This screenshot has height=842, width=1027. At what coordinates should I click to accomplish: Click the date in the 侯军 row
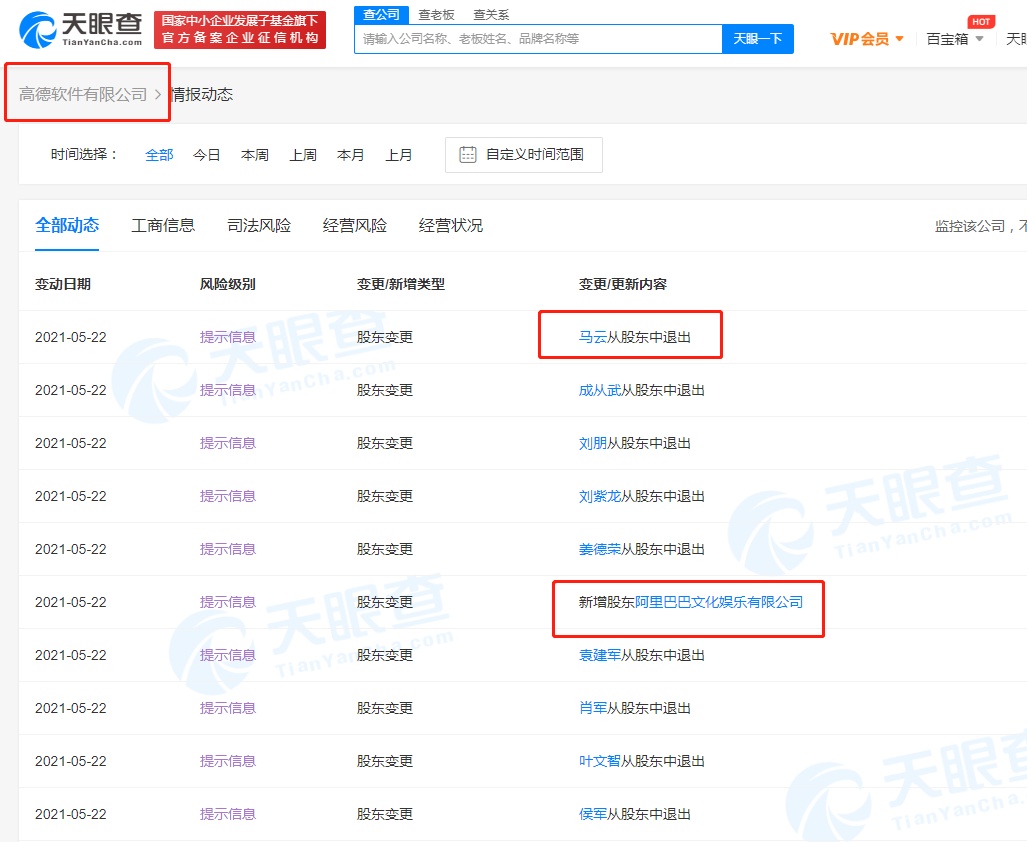click(71, 815)
